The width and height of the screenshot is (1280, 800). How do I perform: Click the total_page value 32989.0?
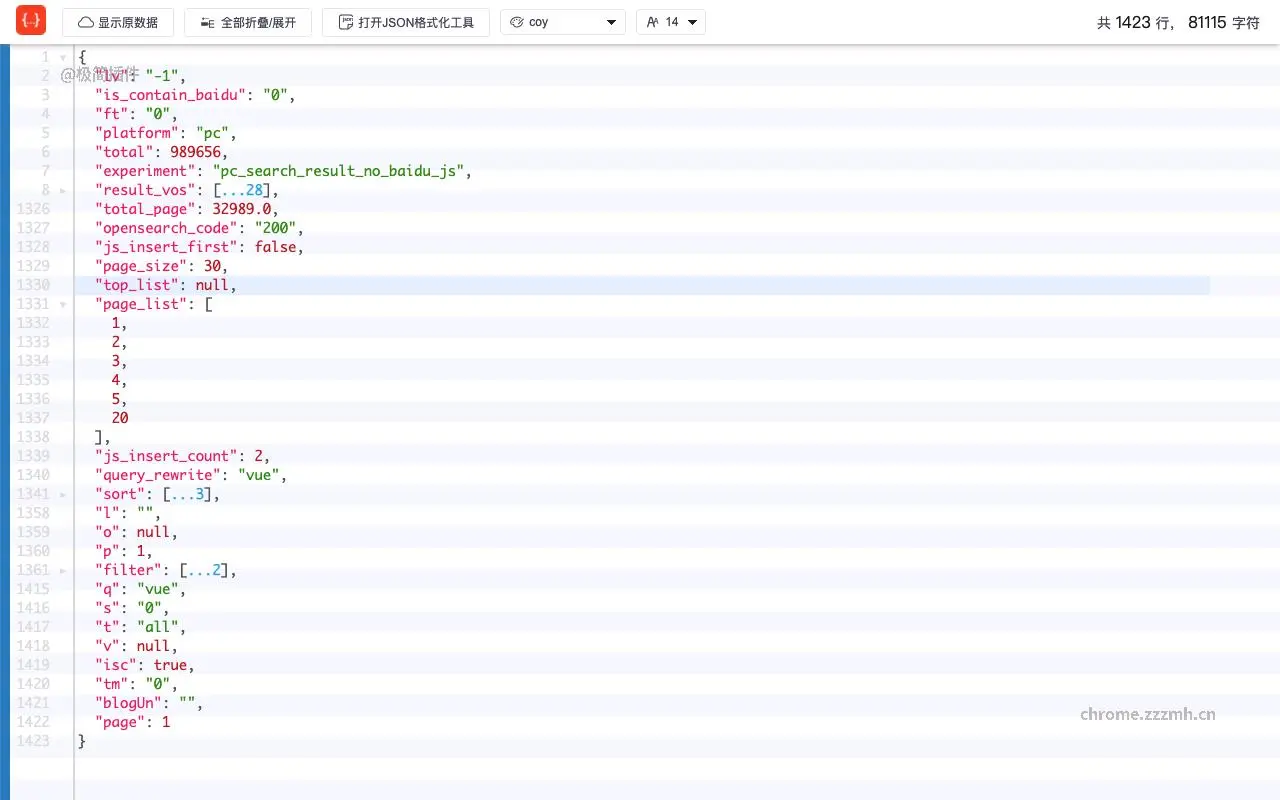click(x=241, y=209)
